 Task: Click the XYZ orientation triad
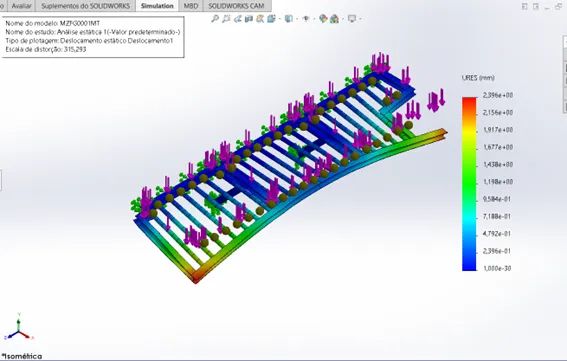(x=18, y=327)
